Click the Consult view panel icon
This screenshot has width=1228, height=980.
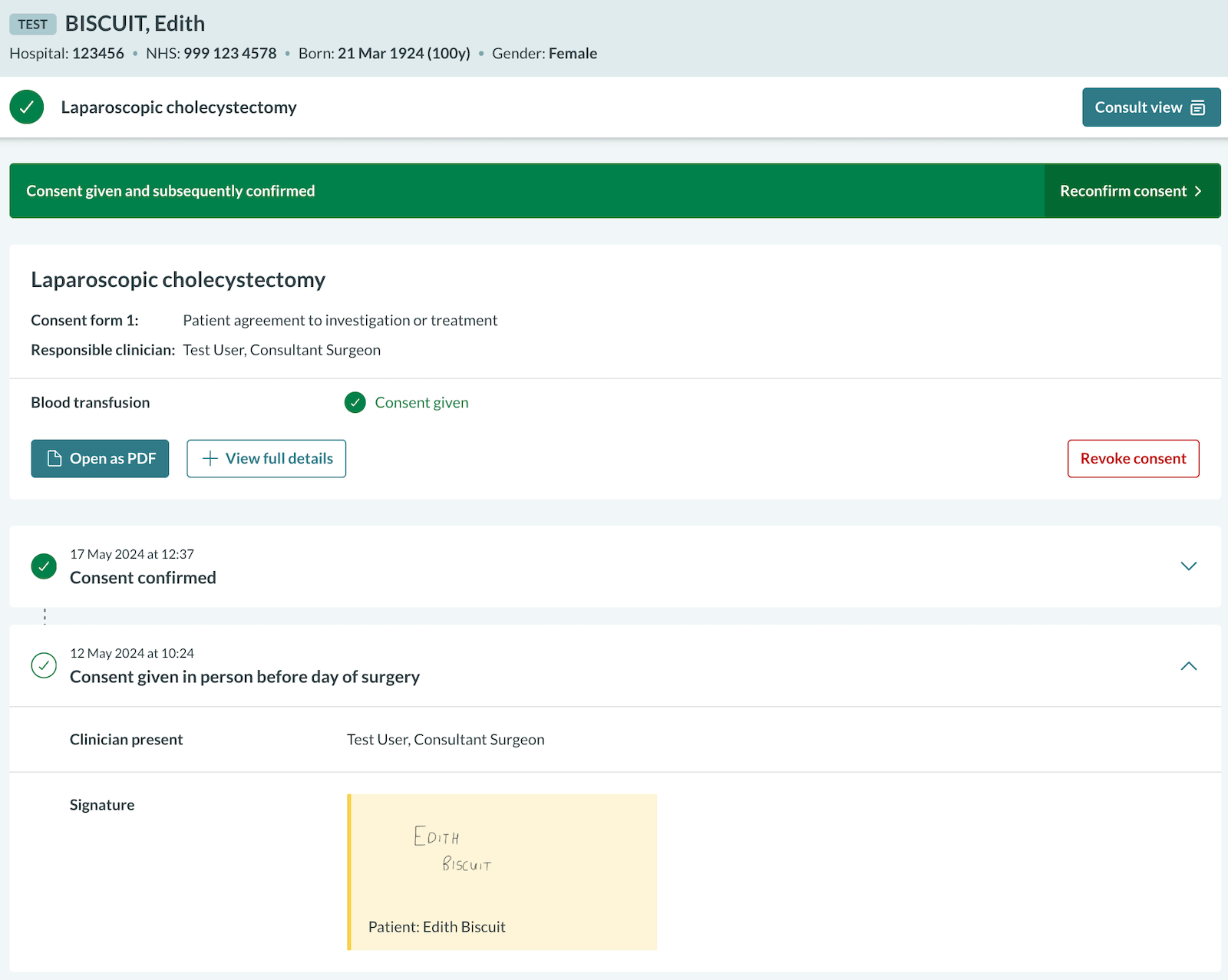click(x=1197, y=108)
